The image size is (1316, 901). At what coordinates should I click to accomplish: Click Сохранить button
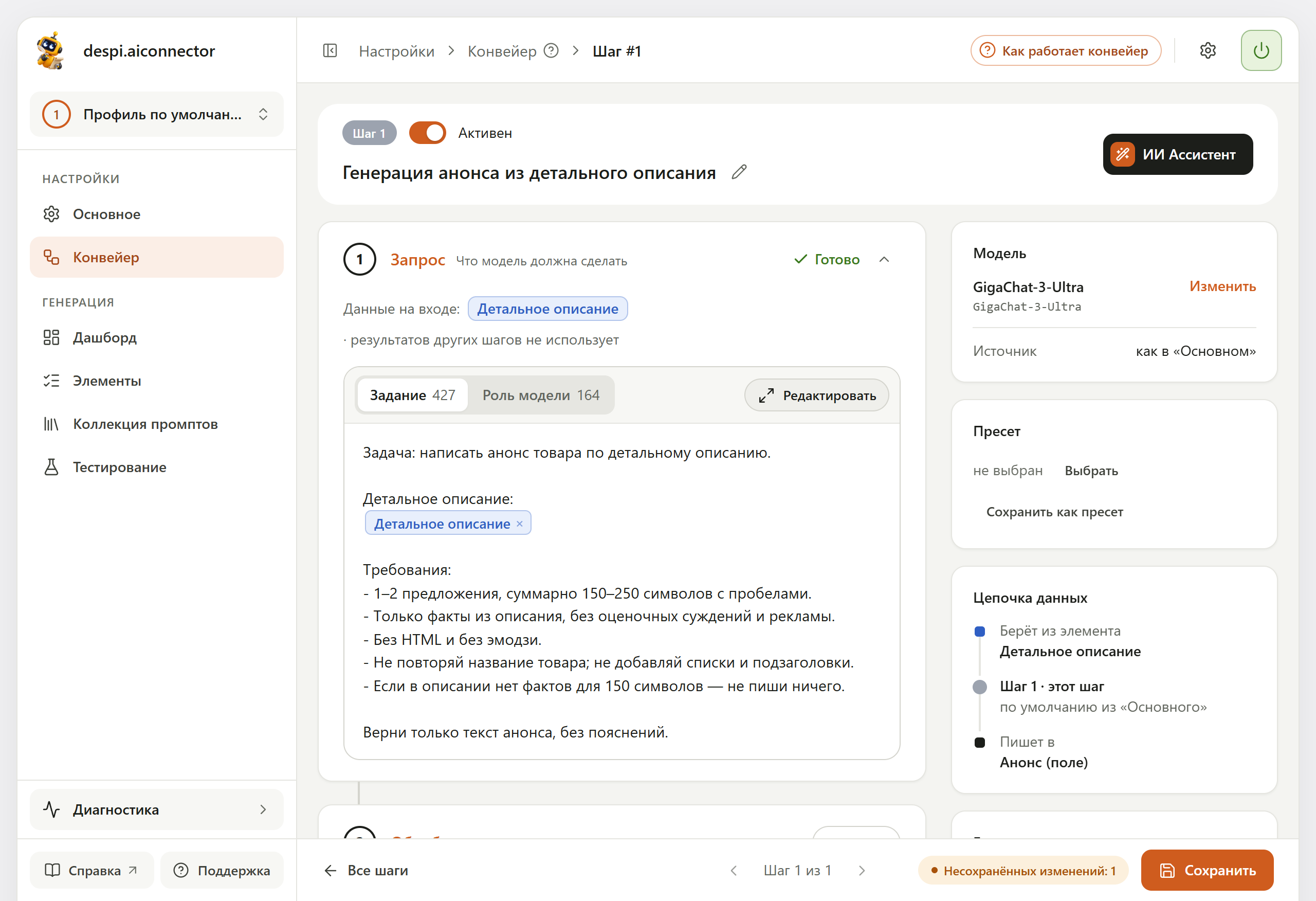pos(1208,870)
